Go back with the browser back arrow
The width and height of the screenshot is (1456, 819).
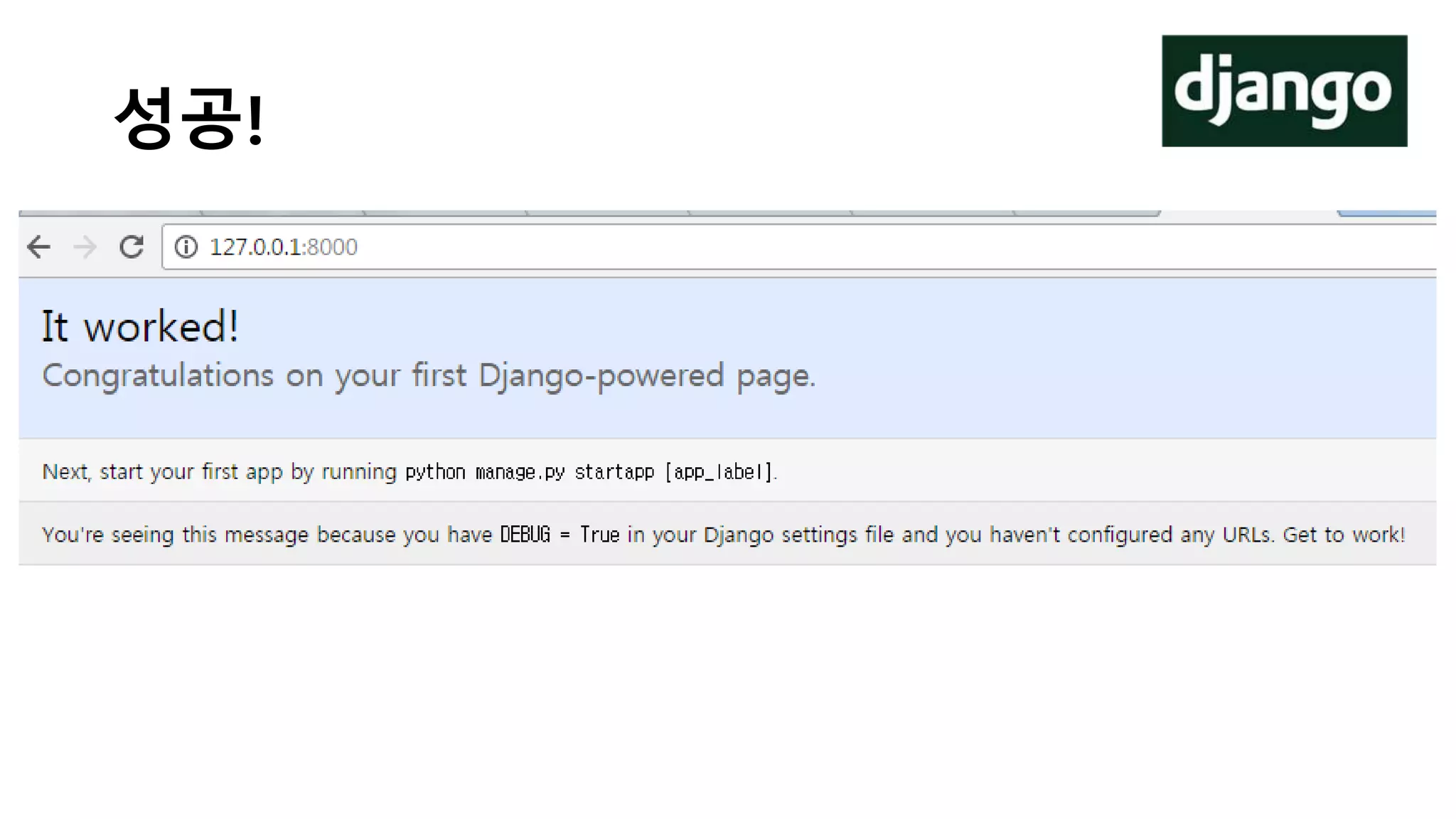tap(39, 247)
